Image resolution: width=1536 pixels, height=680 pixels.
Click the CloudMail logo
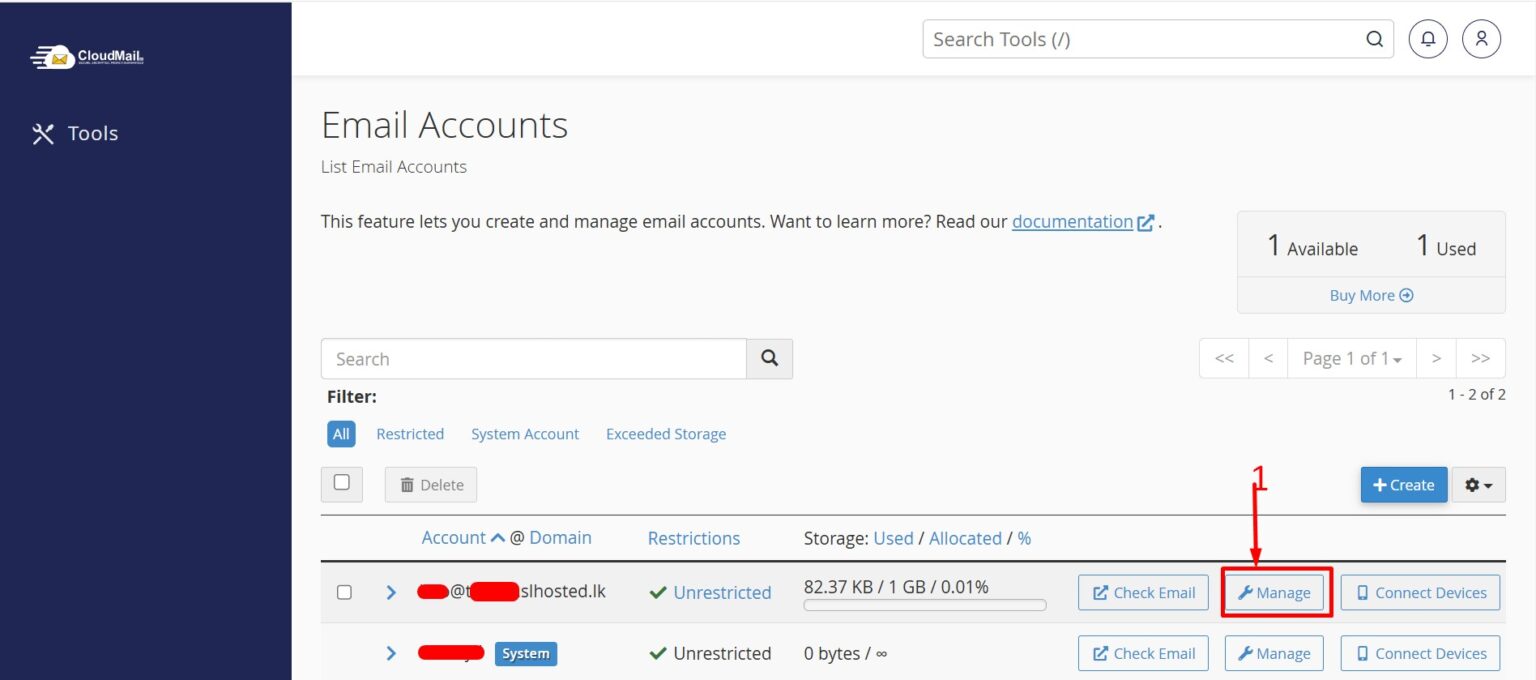coord(88,58)
